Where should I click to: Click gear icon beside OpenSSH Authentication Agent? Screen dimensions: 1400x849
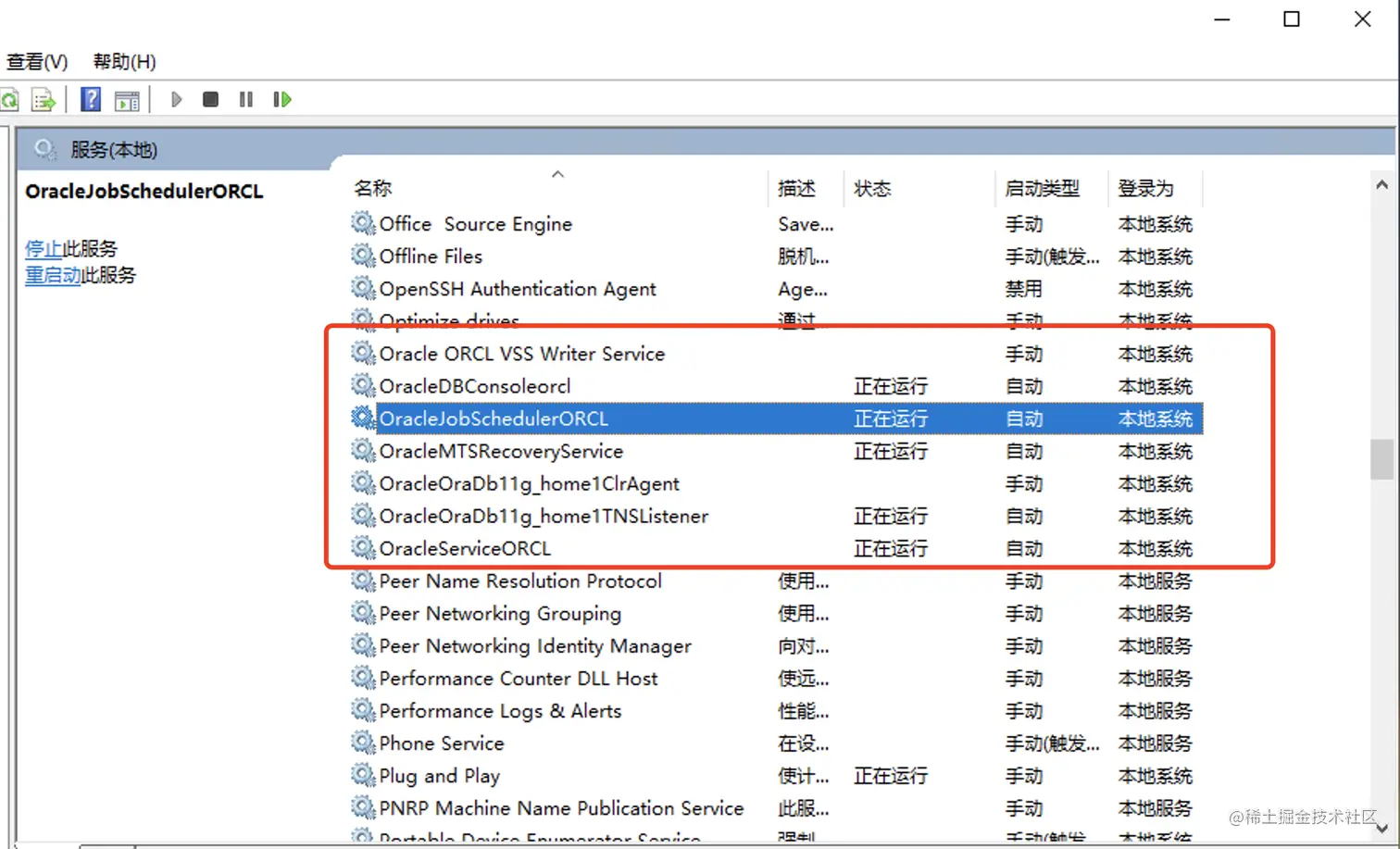coord(363,288)
